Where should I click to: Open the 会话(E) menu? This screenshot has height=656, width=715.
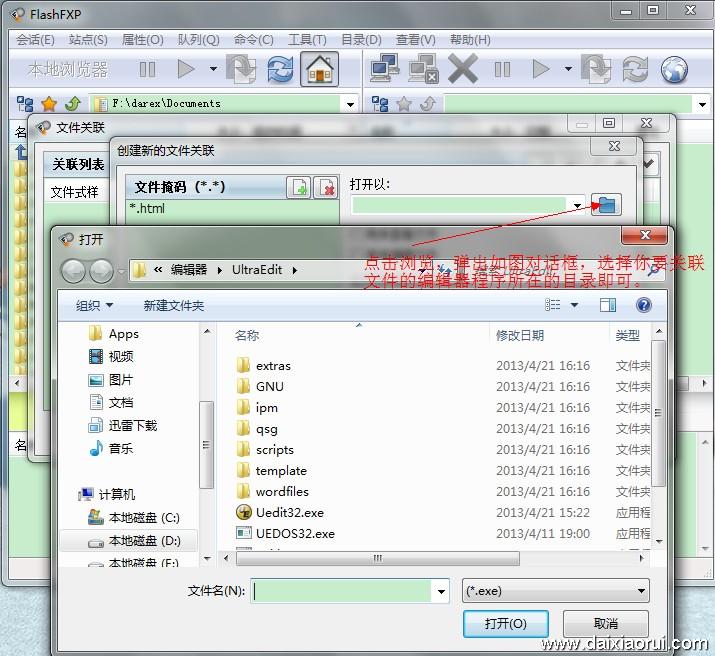pos(35,40)
